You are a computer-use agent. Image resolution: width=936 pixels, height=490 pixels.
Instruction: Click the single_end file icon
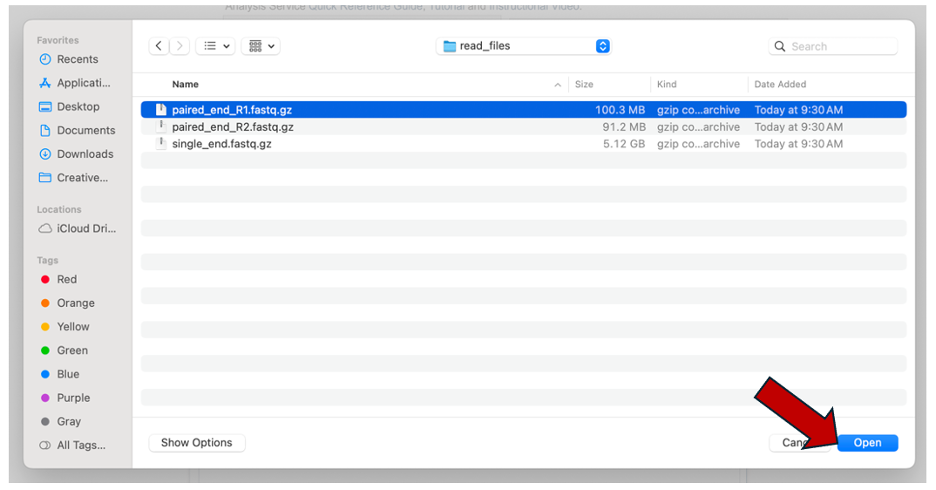(x=161, y=143)
